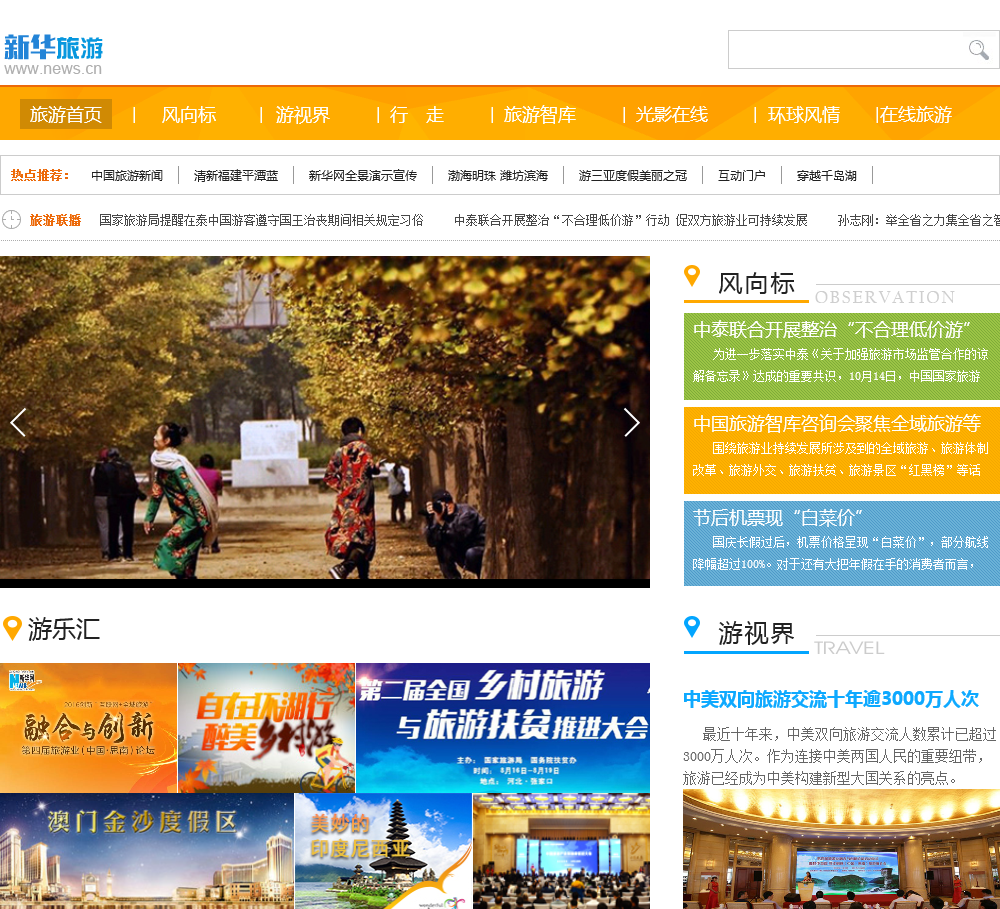
Task: Open the 清新福建平潭蓝 link
Action: click(x=236, y=175)
